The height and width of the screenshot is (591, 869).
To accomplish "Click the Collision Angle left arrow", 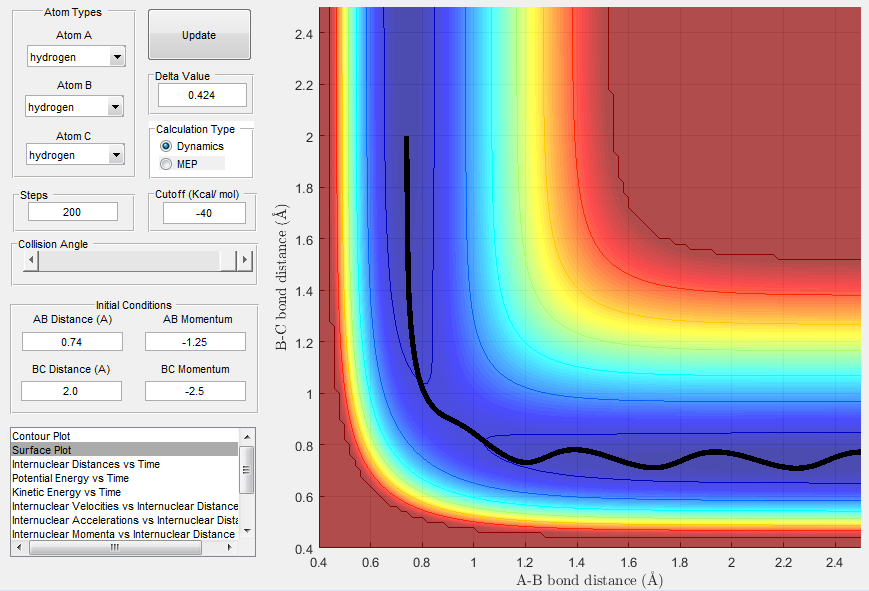I will coord(31,260).
